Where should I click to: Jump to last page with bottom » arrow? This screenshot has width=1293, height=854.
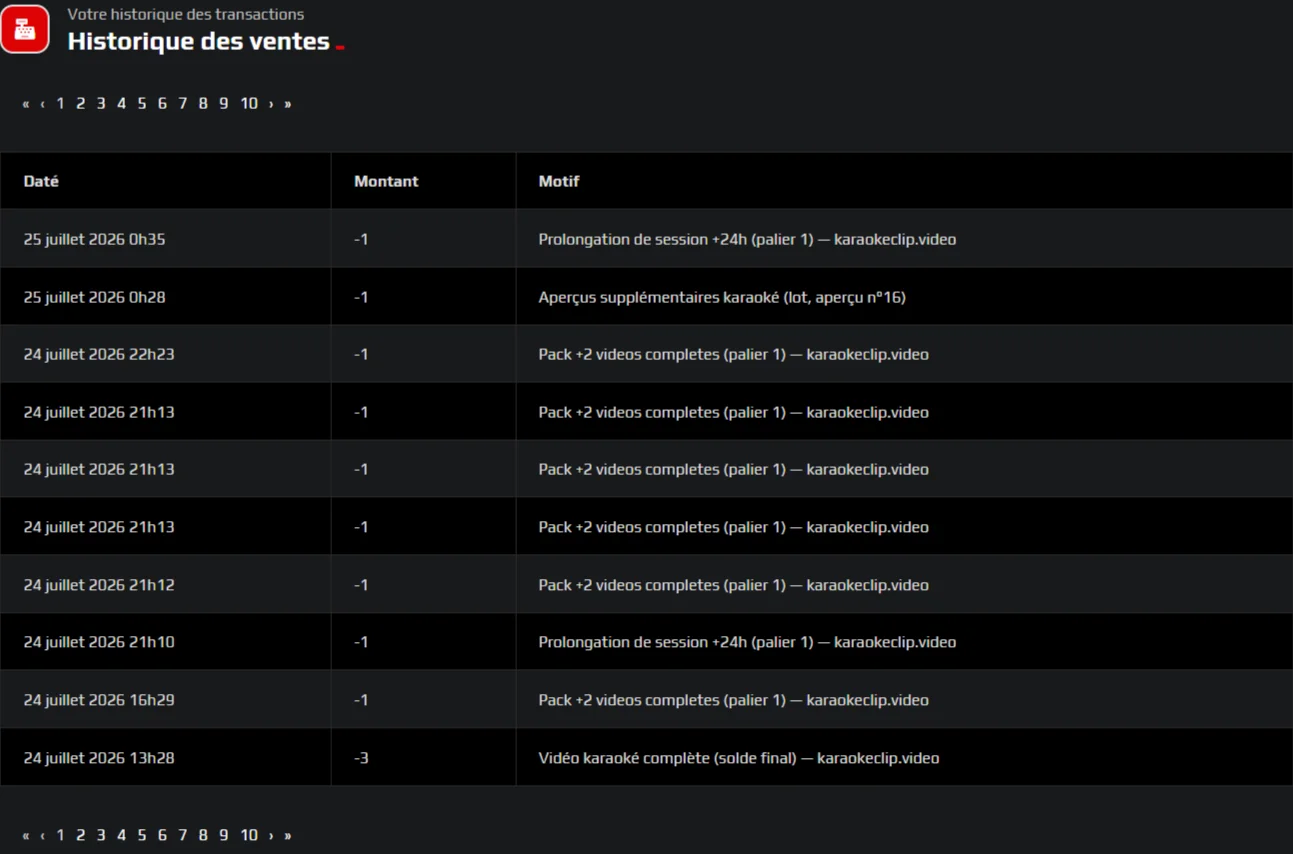(288, 835)
